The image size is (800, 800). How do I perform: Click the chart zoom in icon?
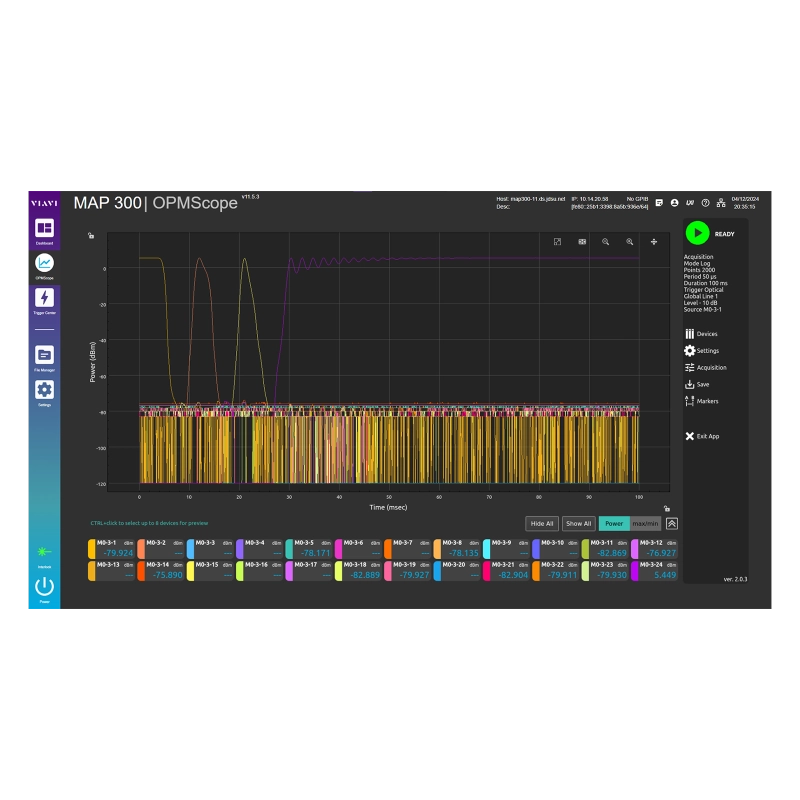coord(630,242)
